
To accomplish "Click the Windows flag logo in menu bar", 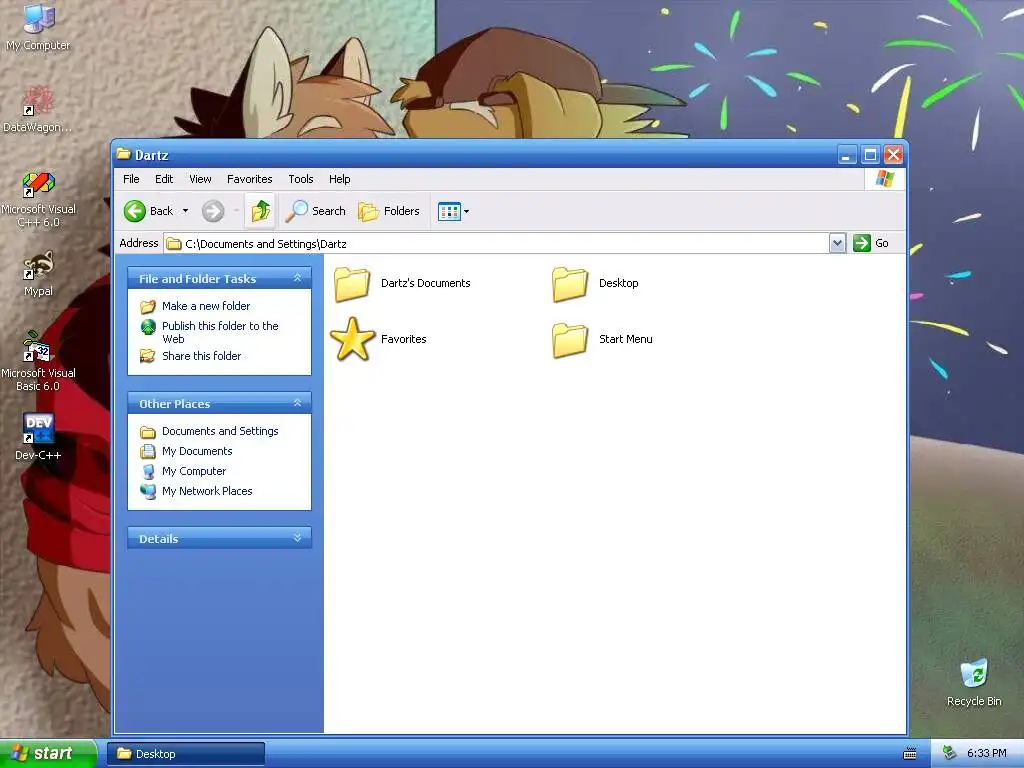I will click(x=885, y=178).
